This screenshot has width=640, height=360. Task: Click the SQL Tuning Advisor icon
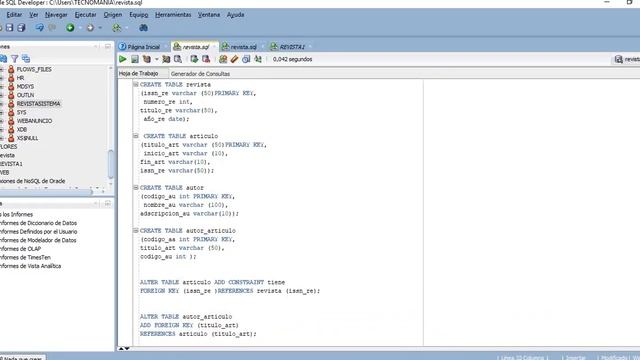178,59
